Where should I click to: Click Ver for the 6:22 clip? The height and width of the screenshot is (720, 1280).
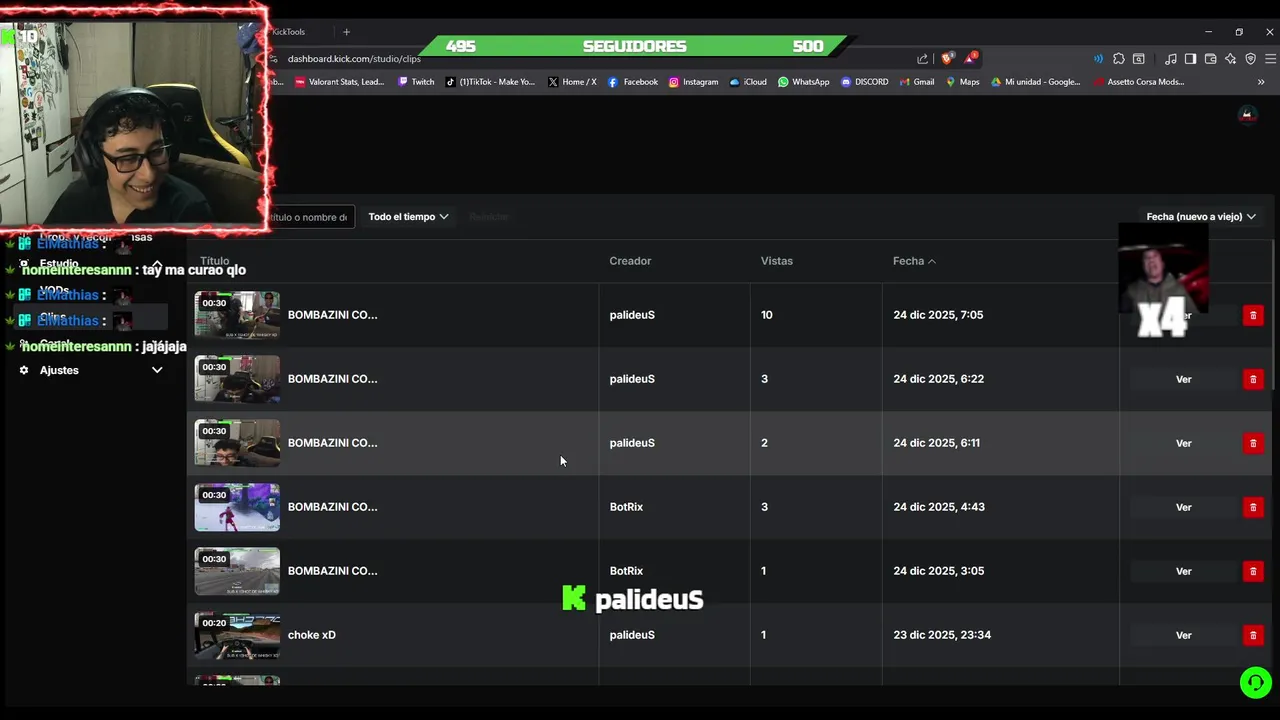[1183, 379]
